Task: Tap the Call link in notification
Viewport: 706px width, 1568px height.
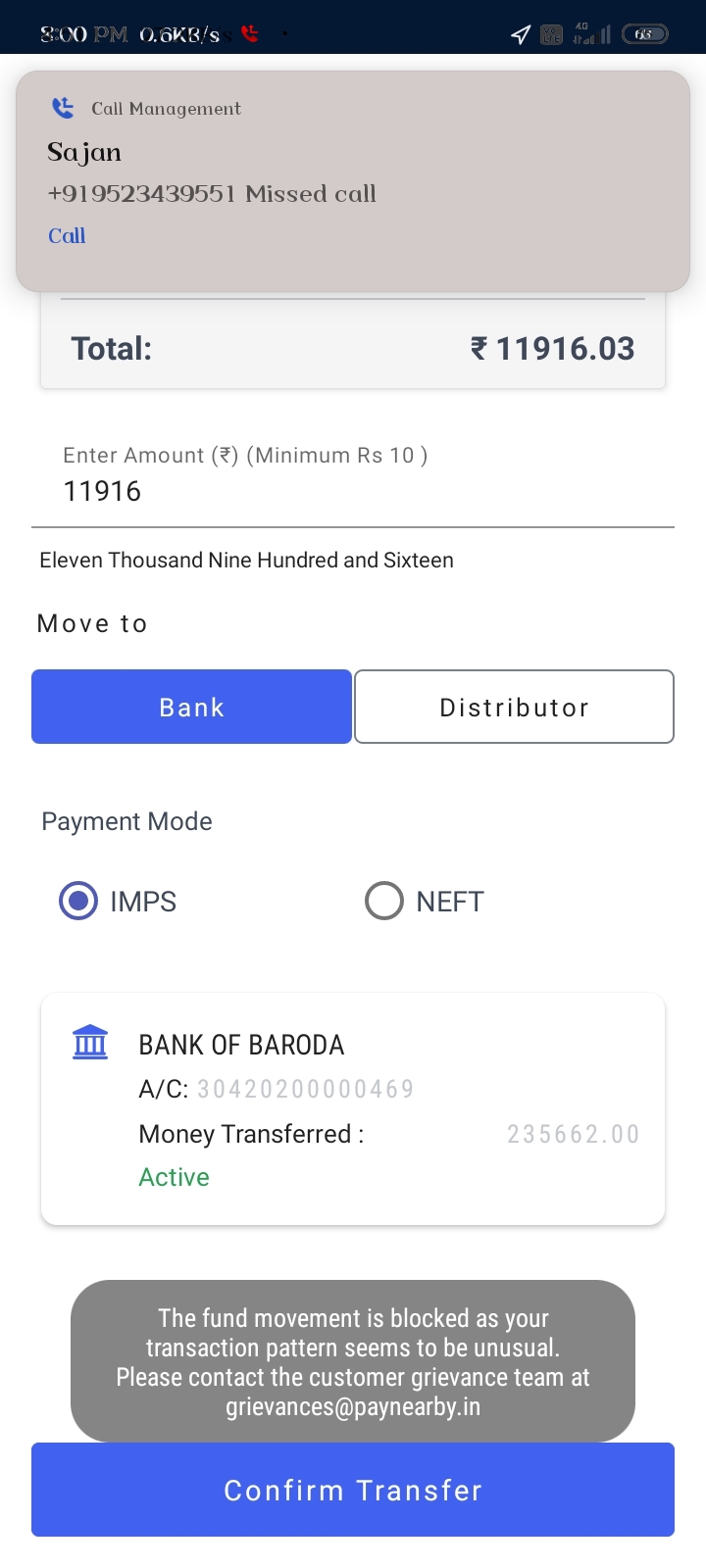Action: pyautogui.click(x=67, y=235)
